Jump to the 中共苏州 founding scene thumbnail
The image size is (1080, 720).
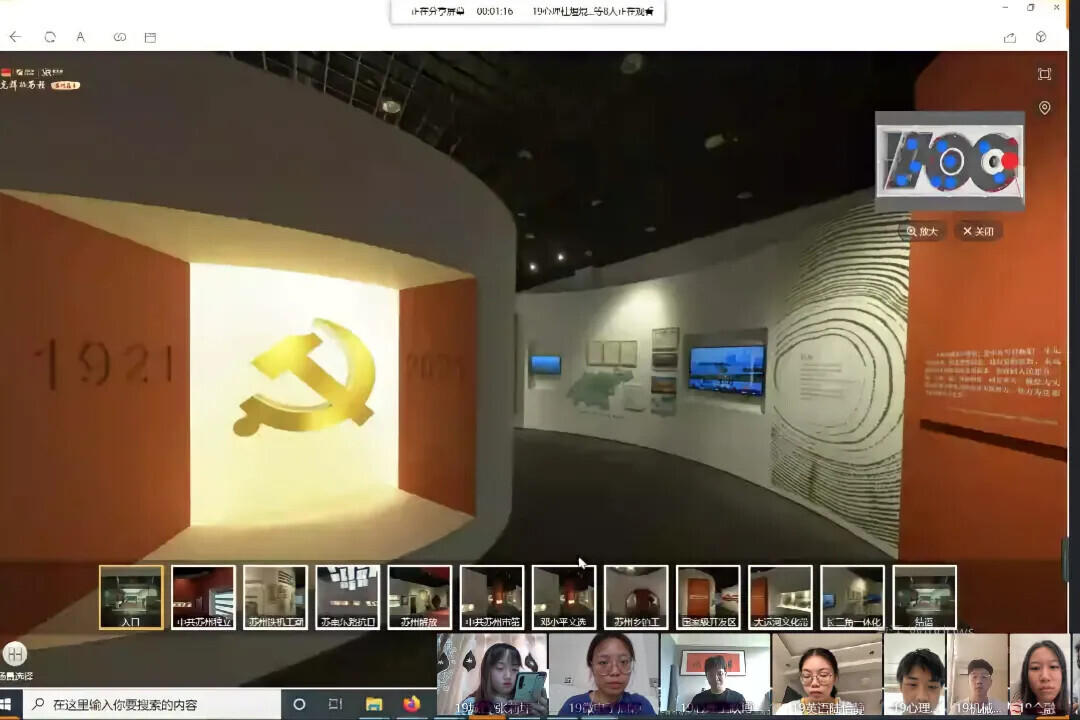tap(203, 597)
